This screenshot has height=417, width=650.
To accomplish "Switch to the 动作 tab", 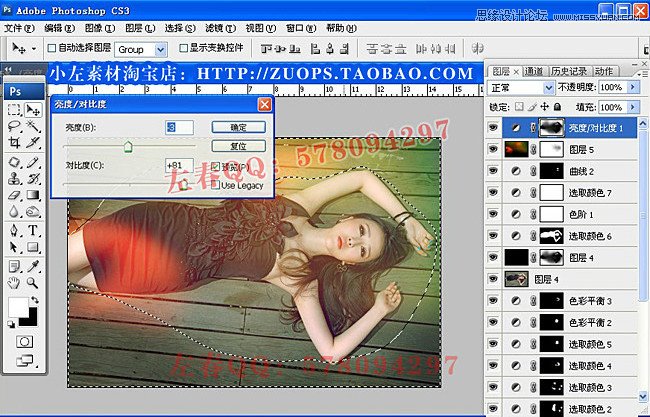I will pyautogui.click(x=604, y=72).
